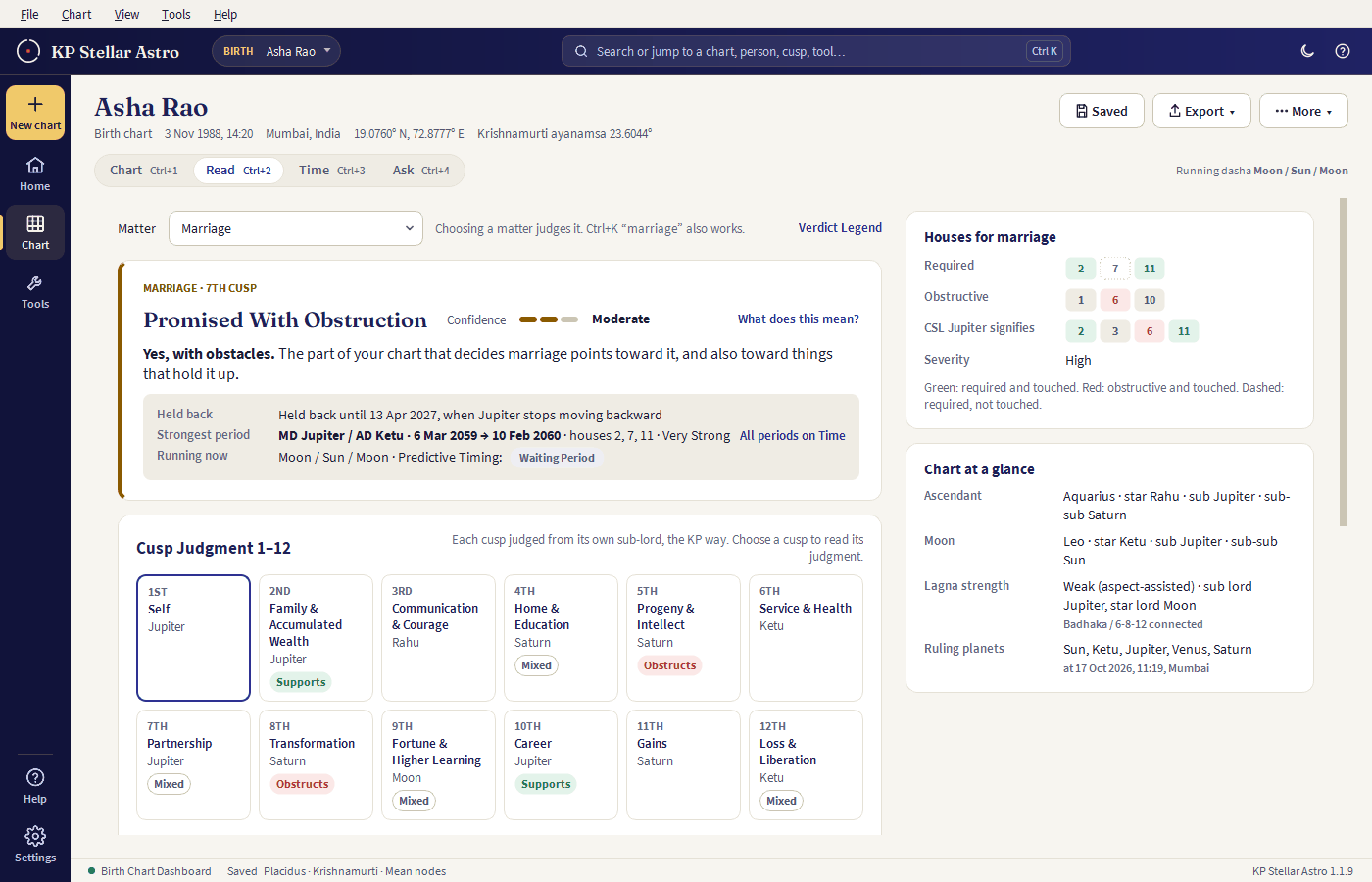
Task: Click the Saved button
Action: [x=1102, y=111]
